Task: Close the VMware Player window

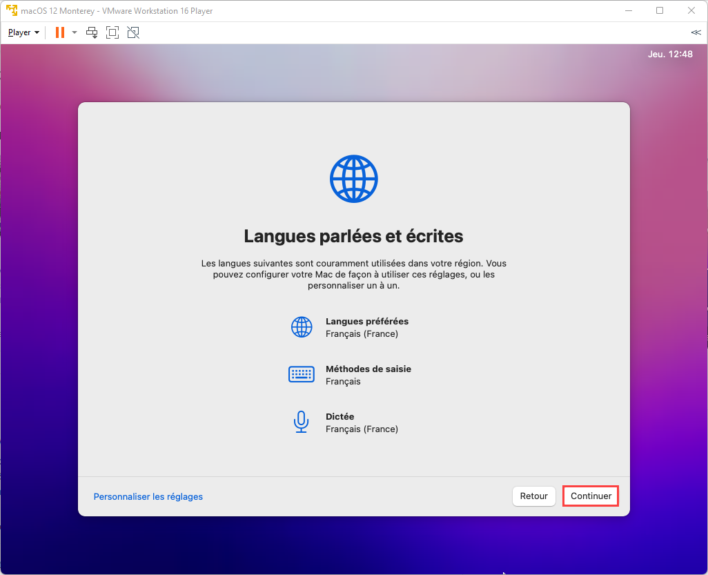Action: pos(691,10)
